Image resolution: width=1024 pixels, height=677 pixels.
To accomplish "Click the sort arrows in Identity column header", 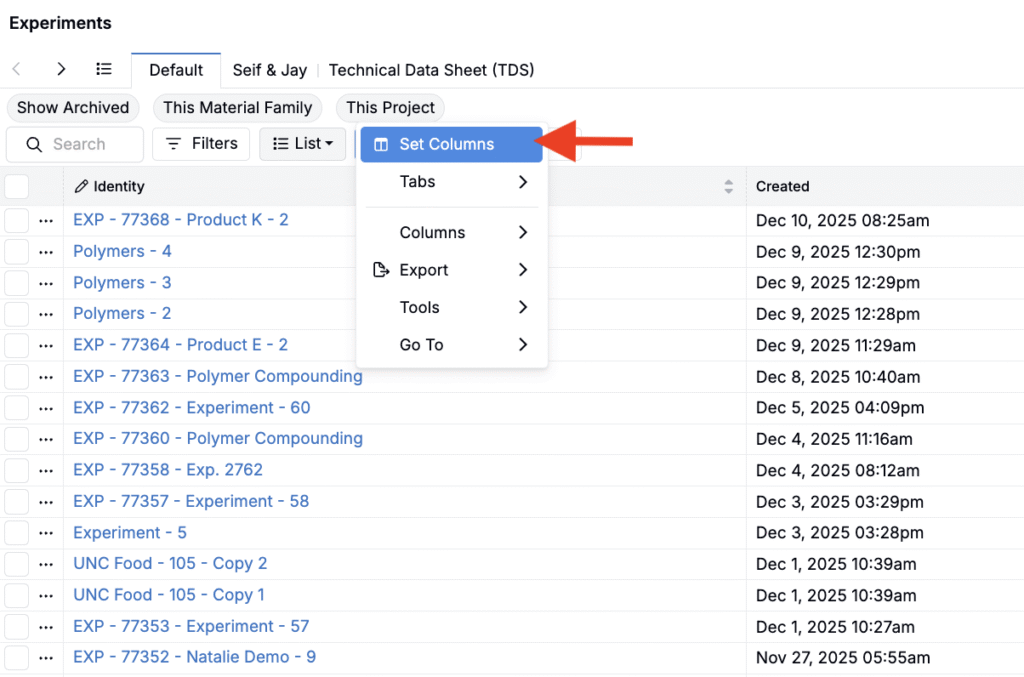I will tap(729, 187).
